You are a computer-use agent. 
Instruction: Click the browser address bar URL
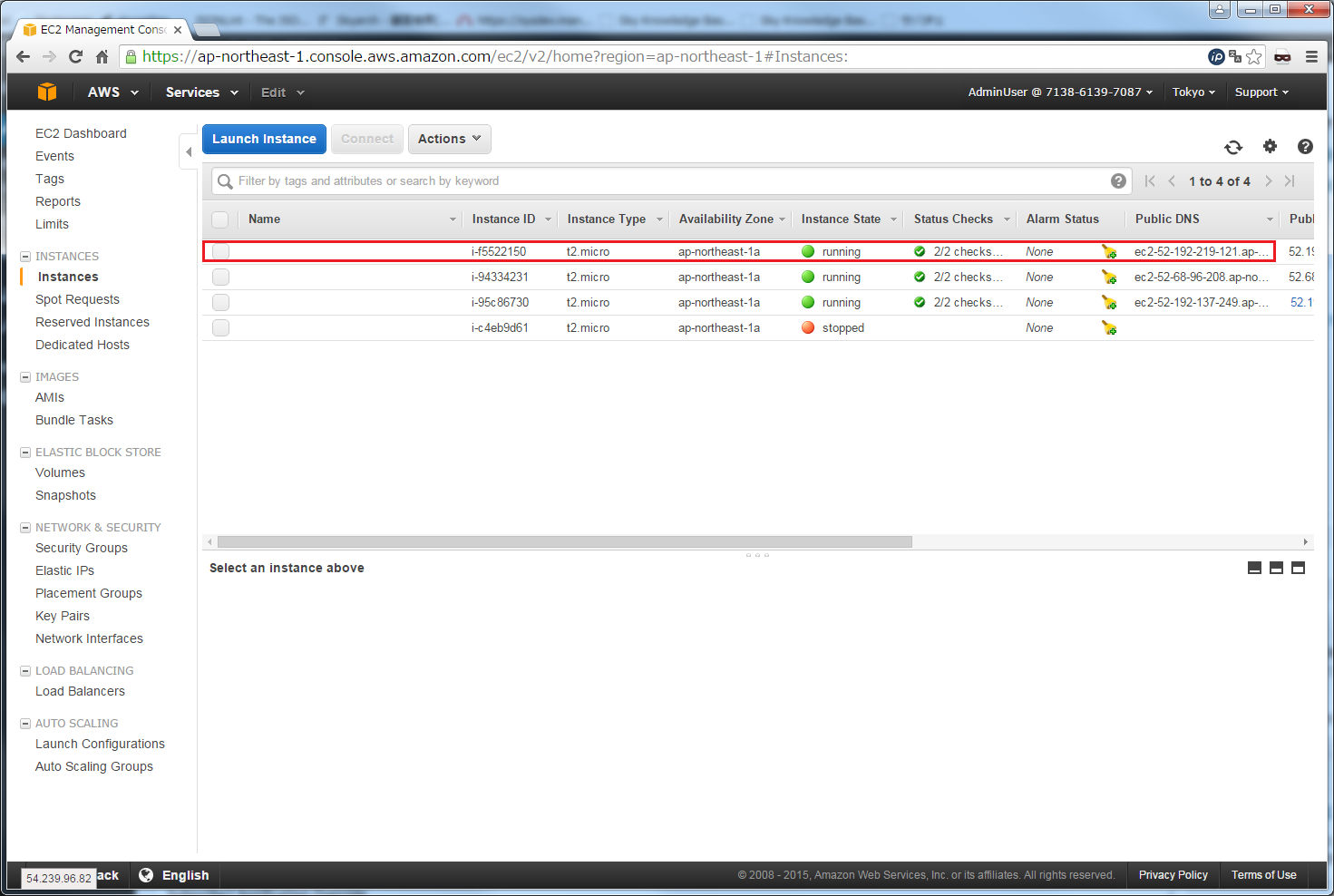pos(495,56)
